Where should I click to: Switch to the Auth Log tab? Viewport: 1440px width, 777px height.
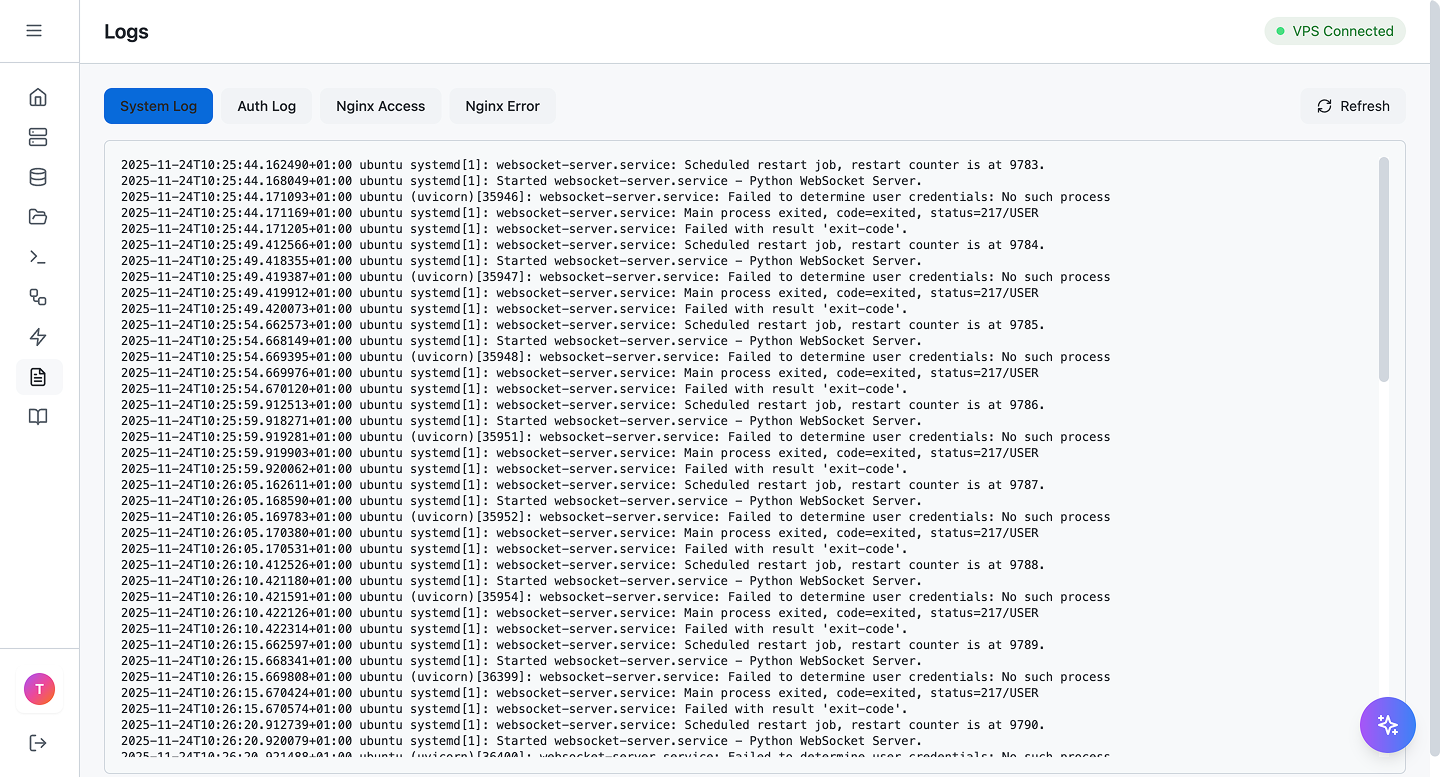(x=266, y=106)
